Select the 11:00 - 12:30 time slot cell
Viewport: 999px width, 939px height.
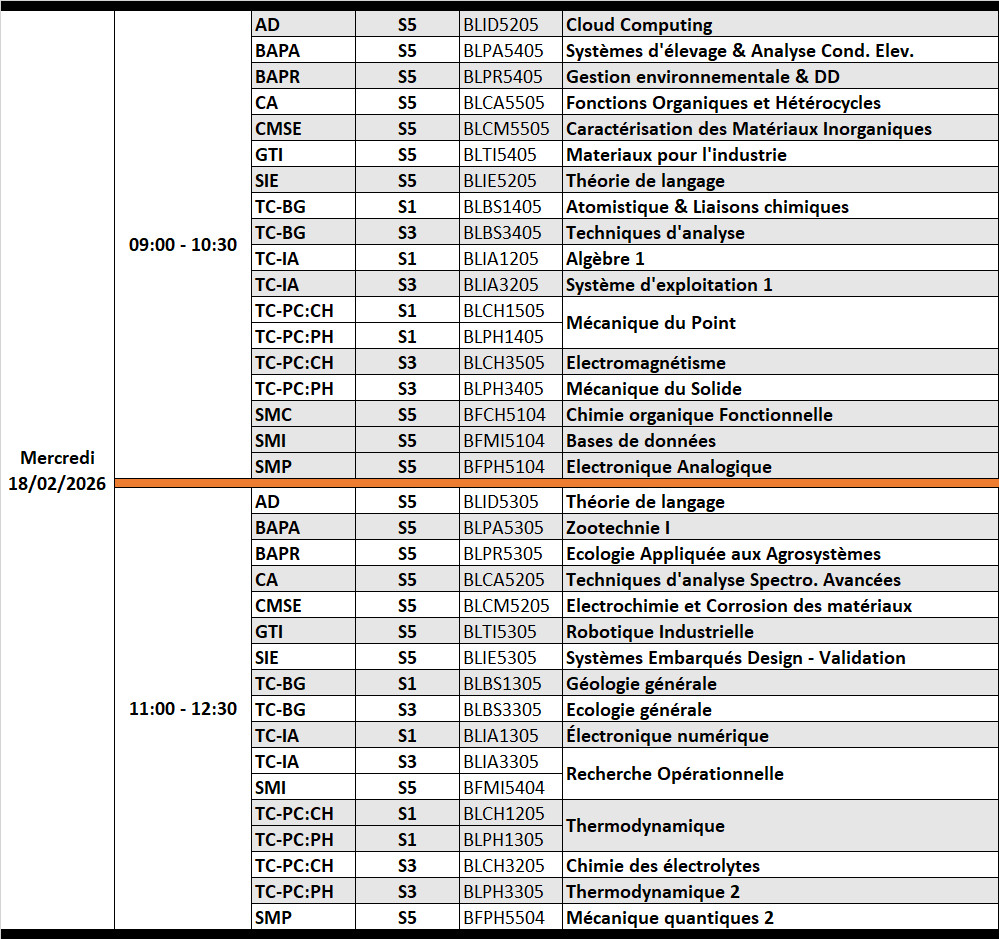(183, 709)
